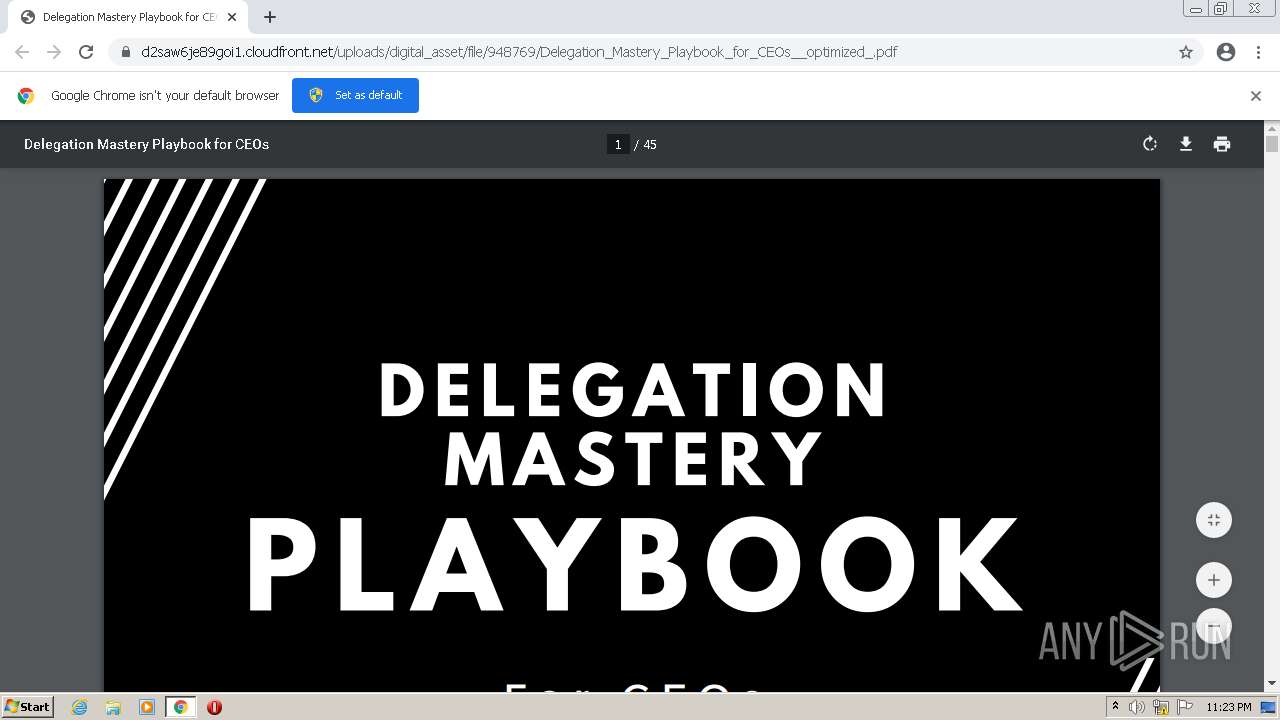1280x720 pixels.
Task: Click the total page count 45
Action: tap(650, 145)
